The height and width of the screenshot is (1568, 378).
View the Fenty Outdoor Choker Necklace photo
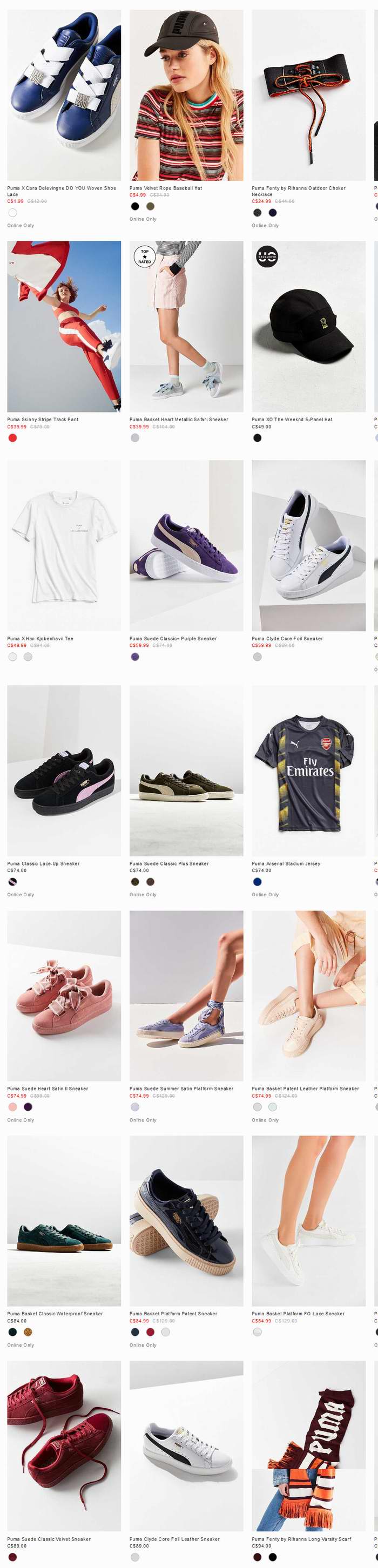click(x=308, y=95)
